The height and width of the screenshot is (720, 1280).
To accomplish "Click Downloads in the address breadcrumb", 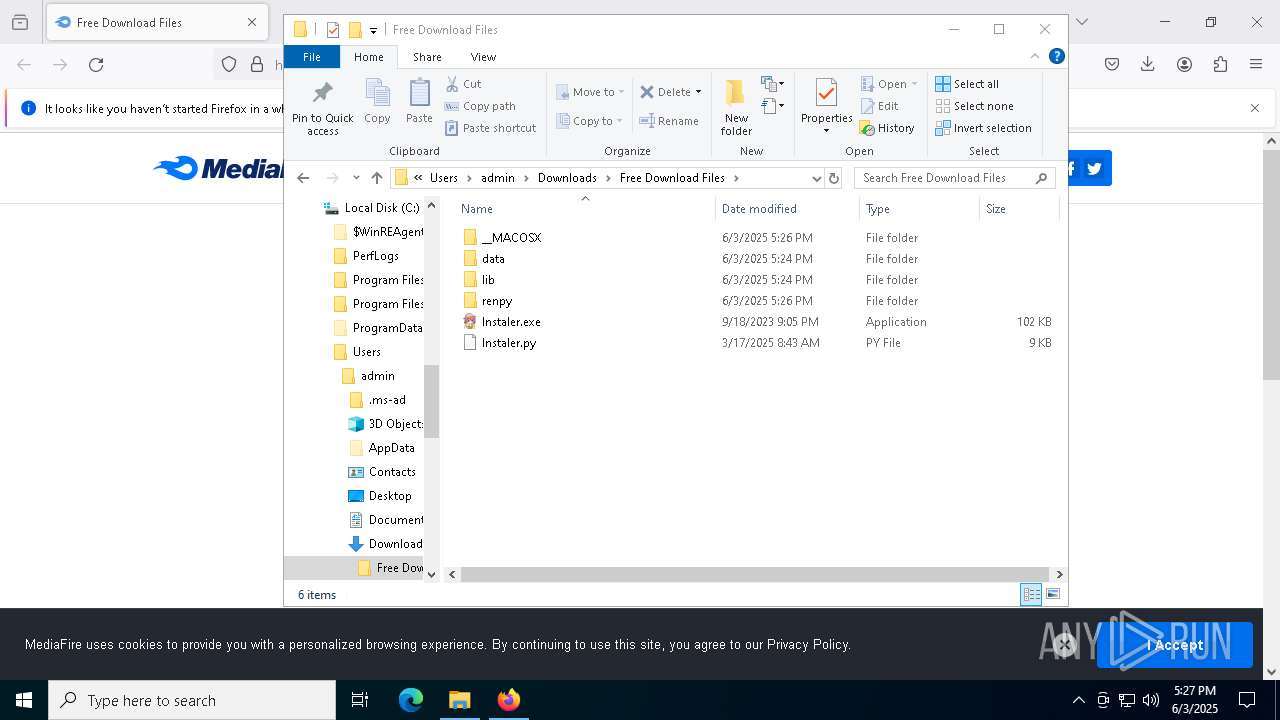I will click(x=567, y=178).
